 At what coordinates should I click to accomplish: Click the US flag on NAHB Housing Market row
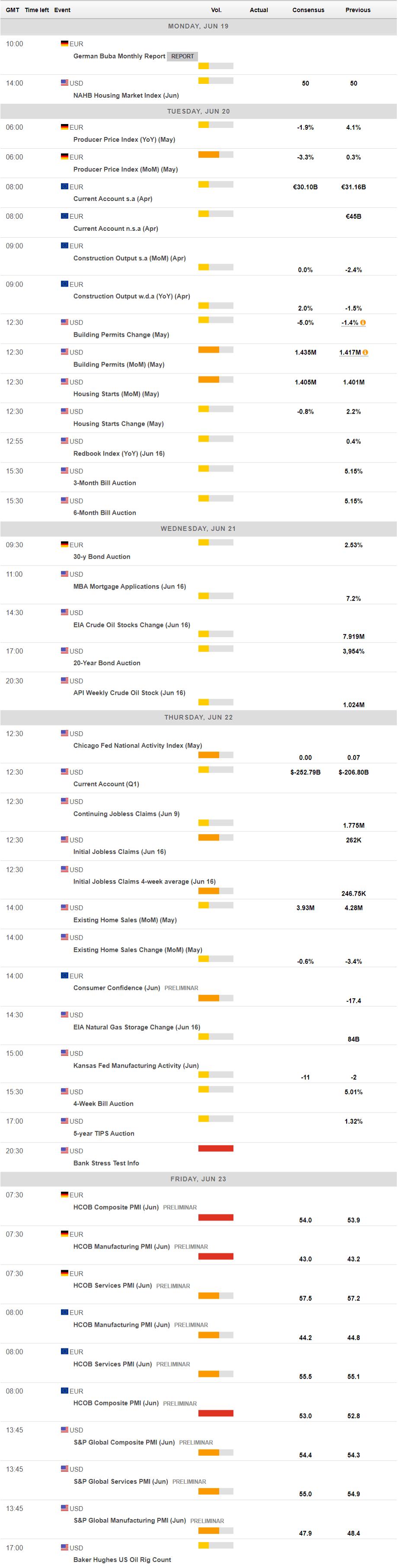(x=64, y=83)
